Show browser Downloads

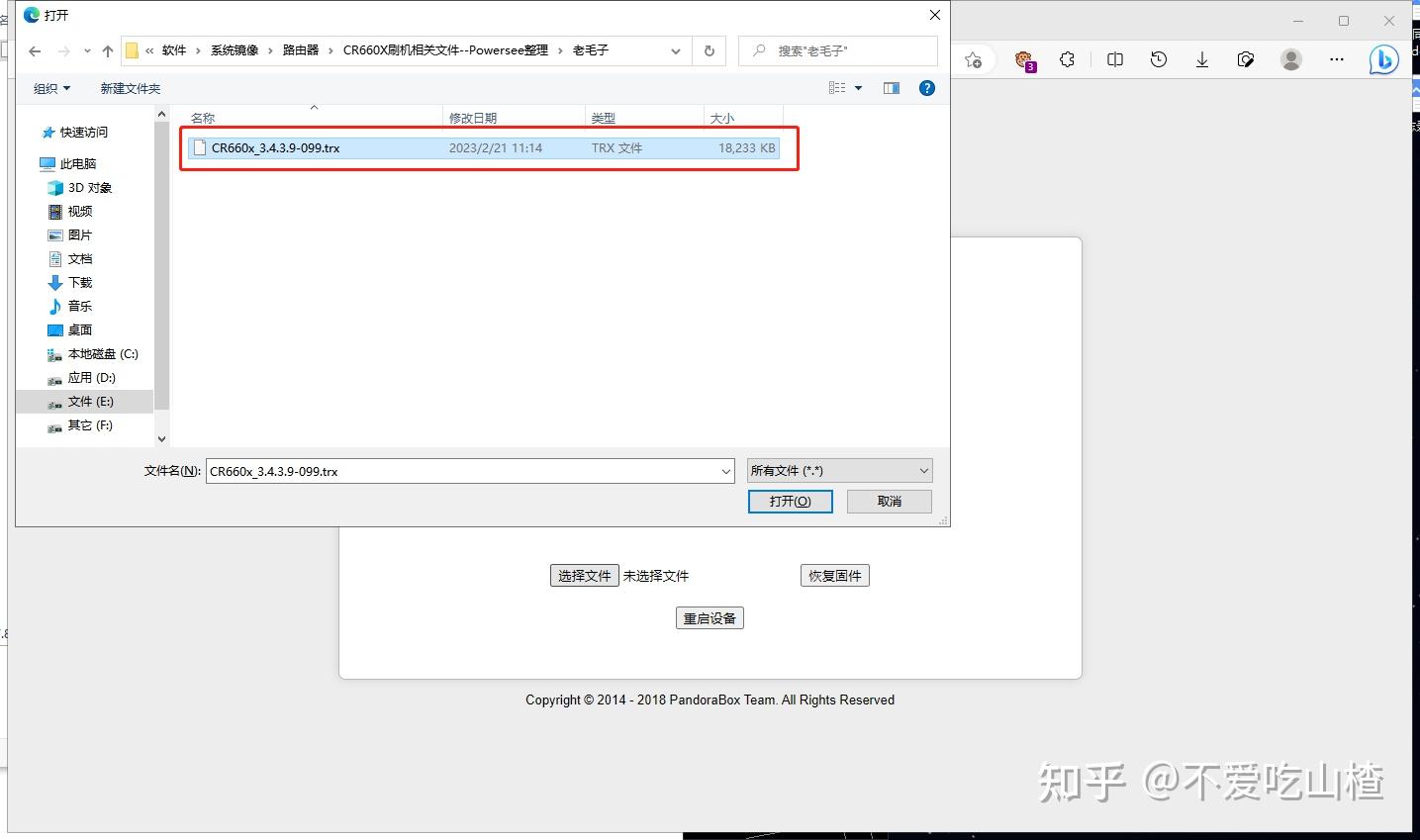[1201, 59]
